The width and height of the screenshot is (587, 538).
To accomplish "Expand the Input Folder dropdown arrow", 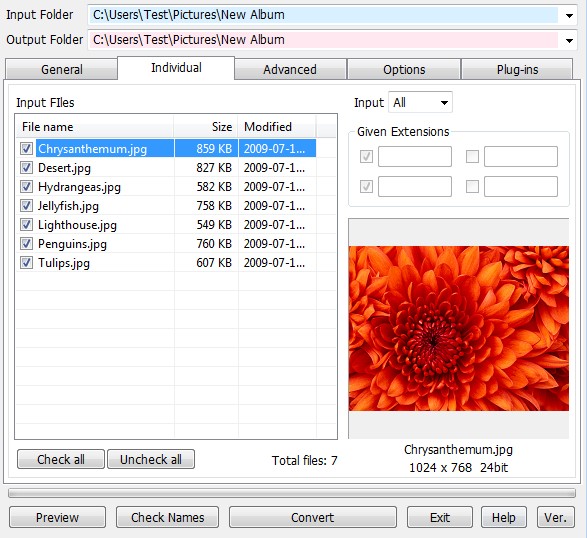I will click(x=569, y=16).
